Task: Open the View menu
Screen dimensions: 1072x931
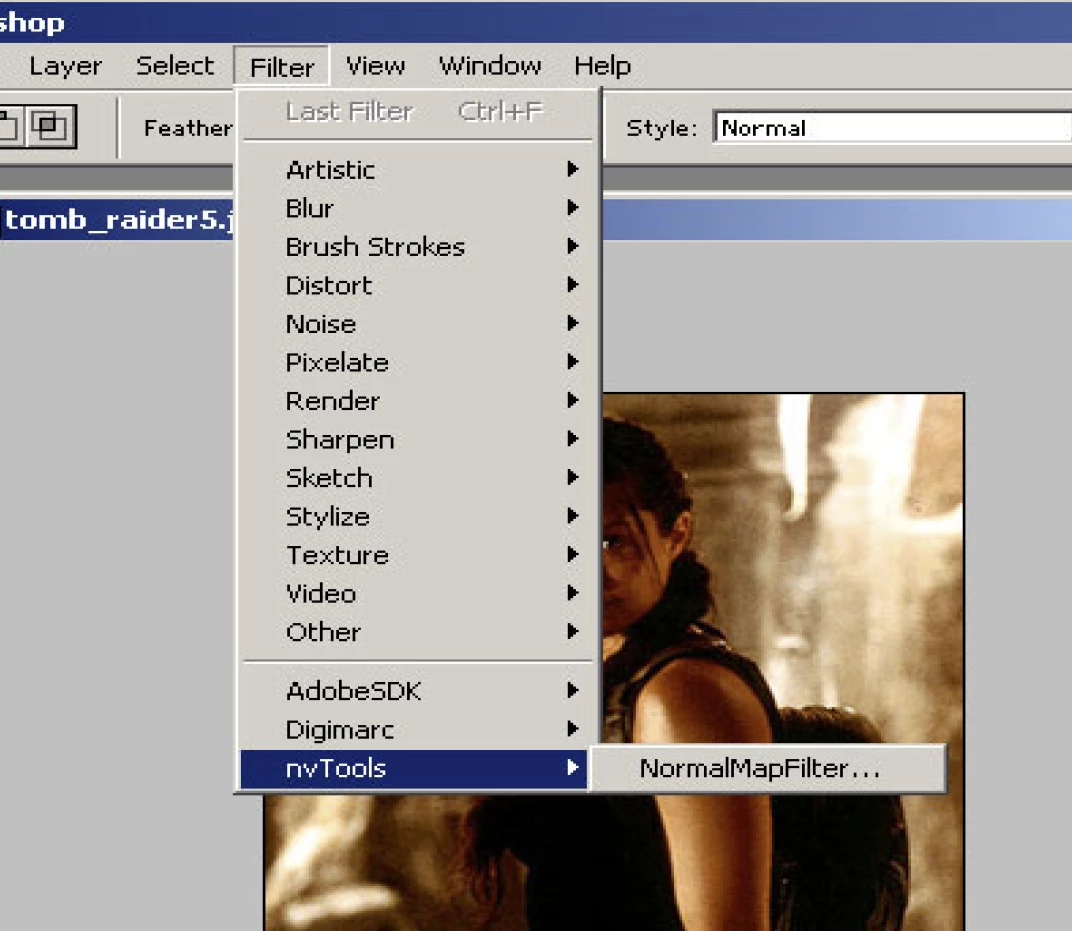Action: click(x=375, y=66)
